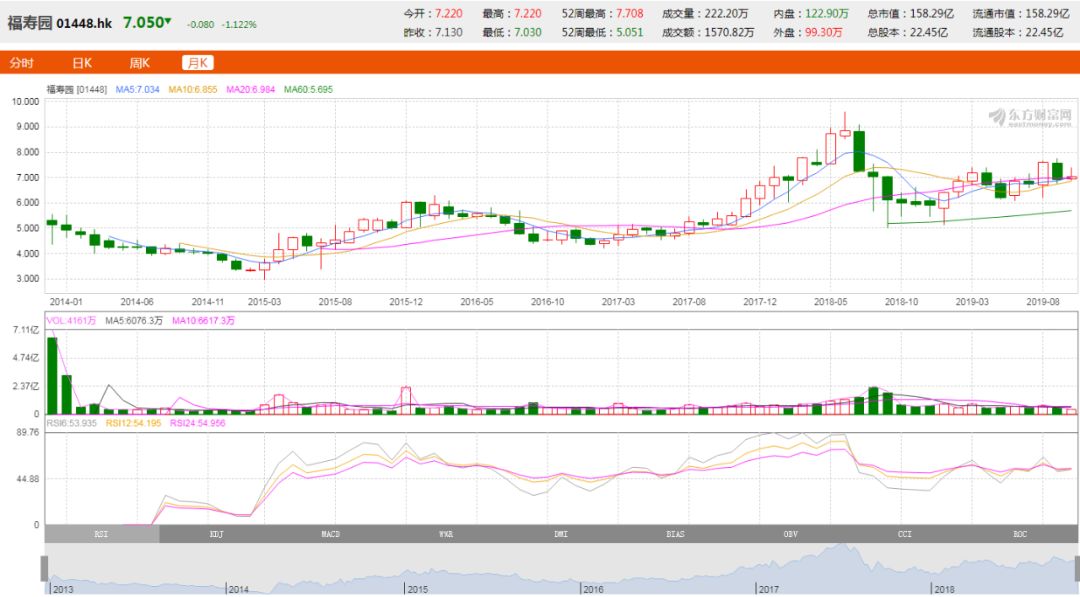The height and width of the screenshot is (597, 1080).
Task: Click the 2017 marker on the overview timeline
Action: pyautogui.click(x=769, y=589)
